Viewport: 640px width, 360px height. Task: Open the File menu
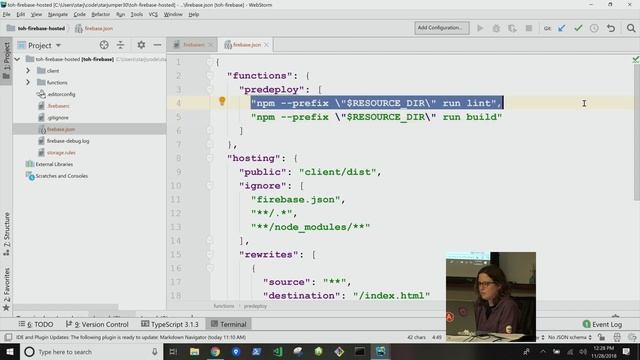click(7, 14)
